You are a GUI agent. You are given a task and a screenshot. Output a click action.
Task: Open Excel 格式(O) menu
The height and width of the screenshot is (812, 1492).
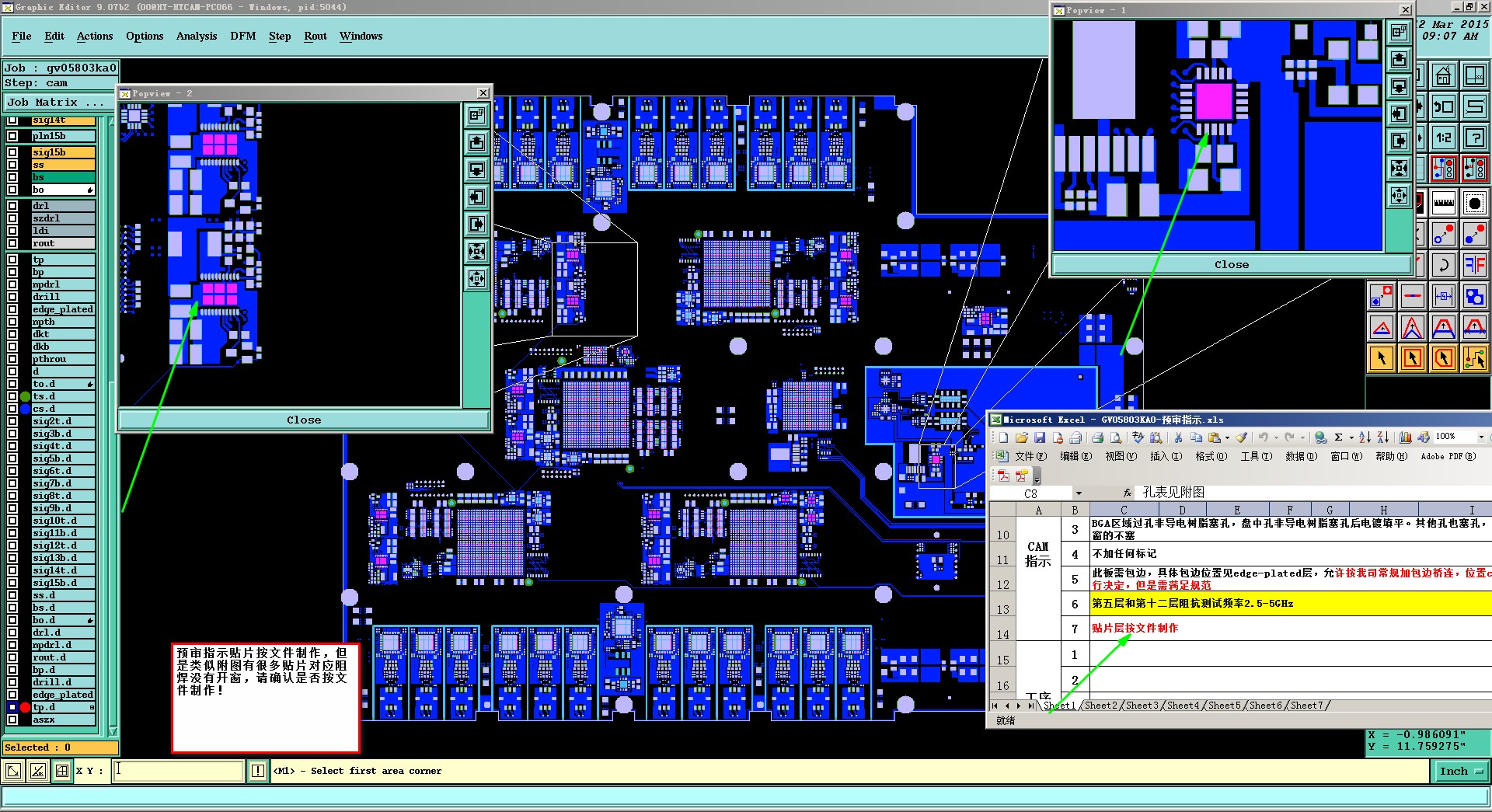[x=1211, y=456]
